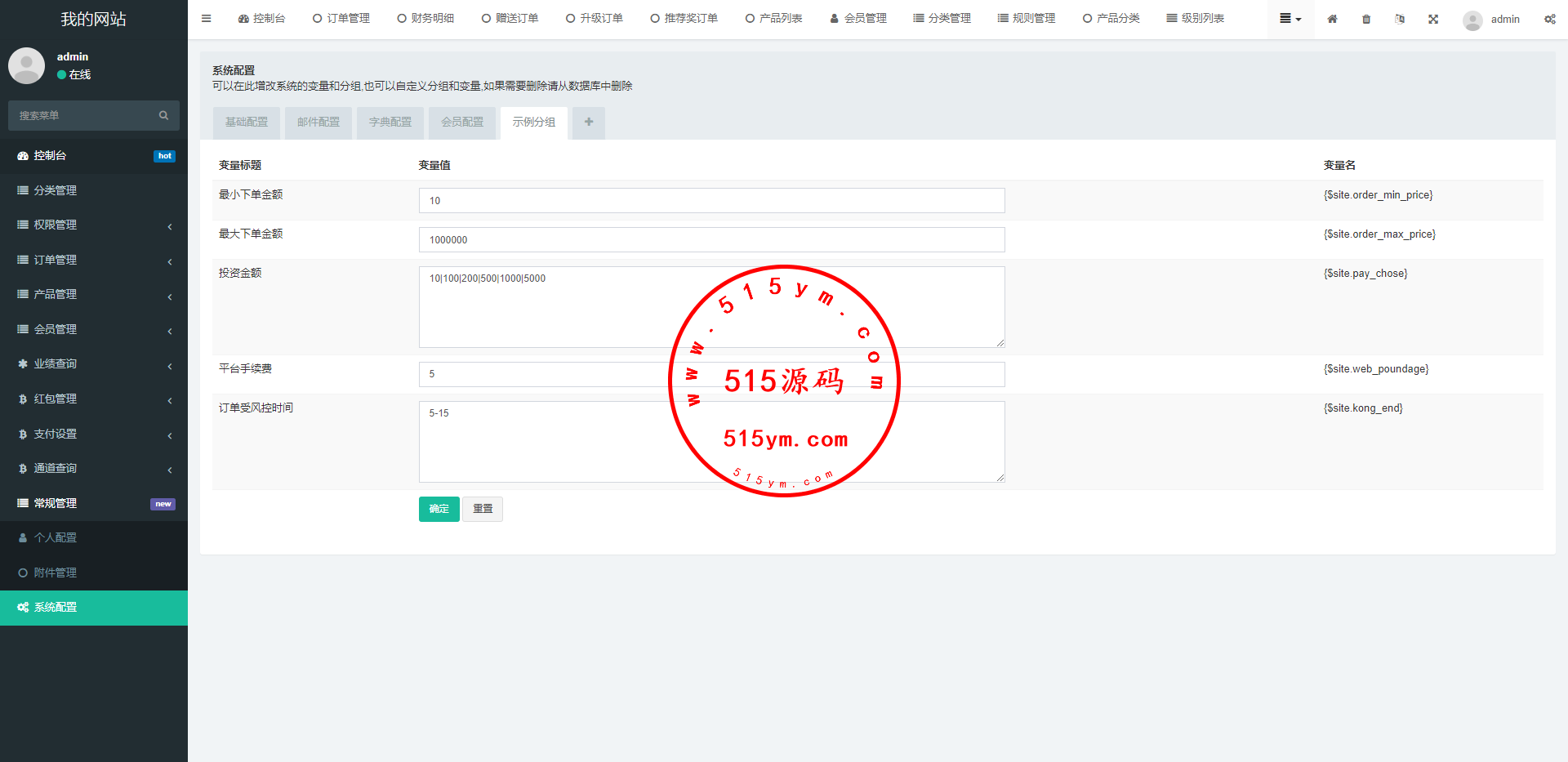1568x762 pixels.
Task: Expand the 红包管理 sidebar menu
Action: 93,399
